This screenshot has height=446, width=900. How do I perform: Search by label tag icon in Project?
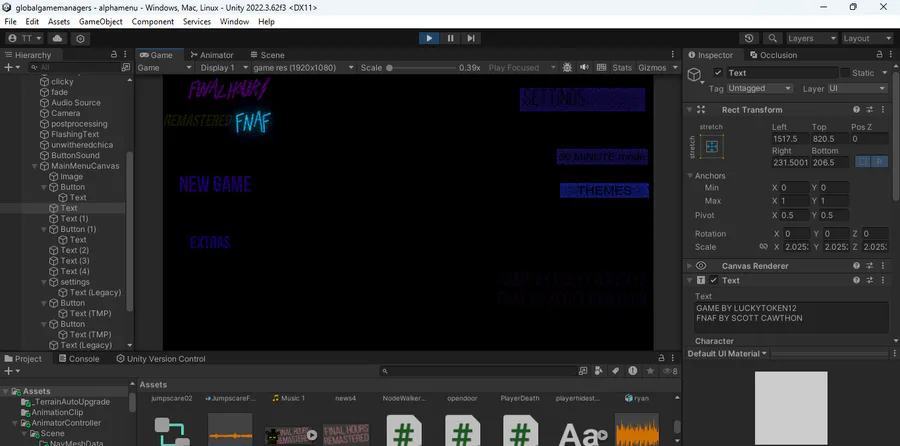[x=616, y=371]
